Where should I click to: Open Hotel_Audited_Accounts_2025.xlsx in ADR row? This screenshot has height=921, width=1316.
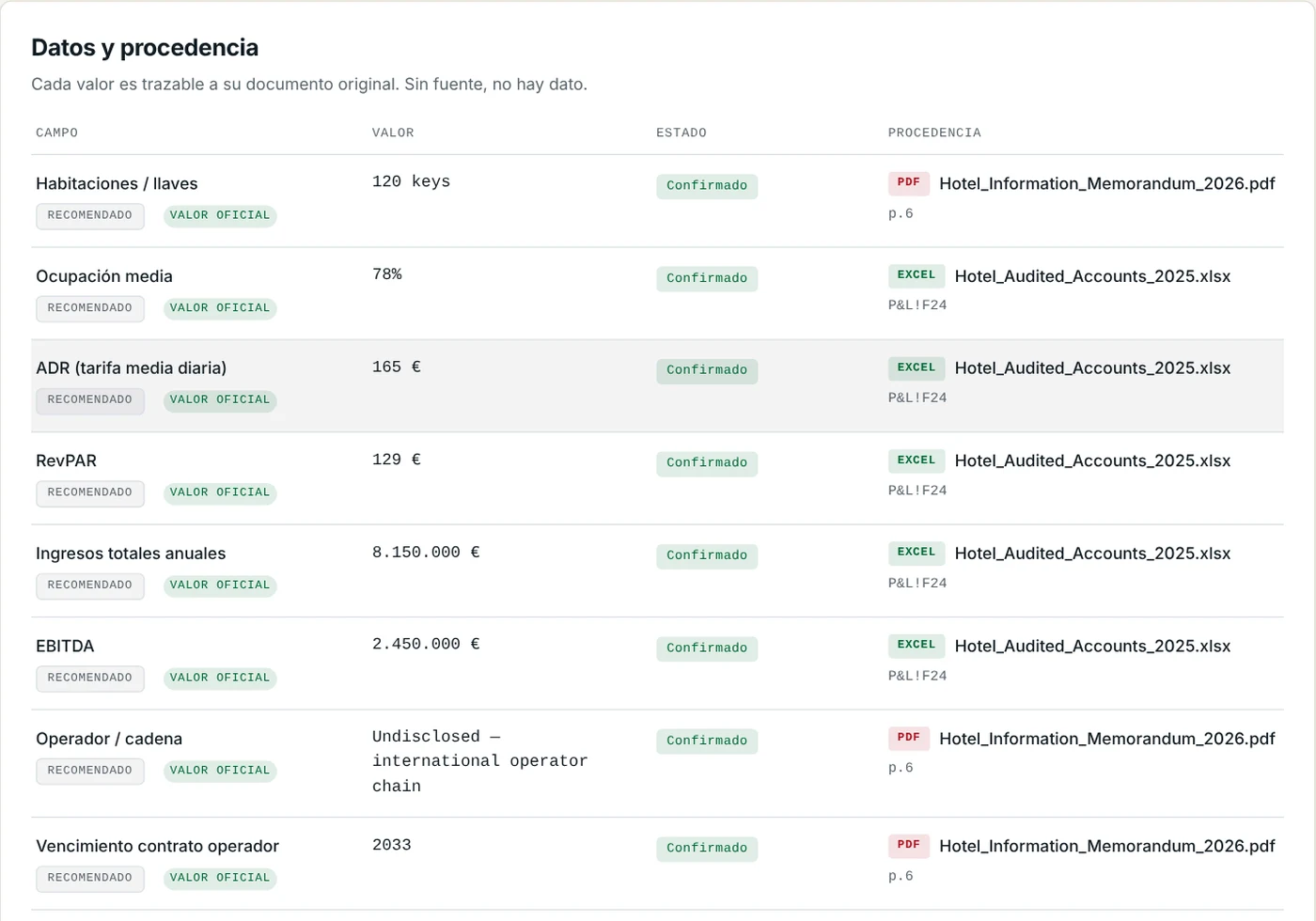tap(1092, 368)
